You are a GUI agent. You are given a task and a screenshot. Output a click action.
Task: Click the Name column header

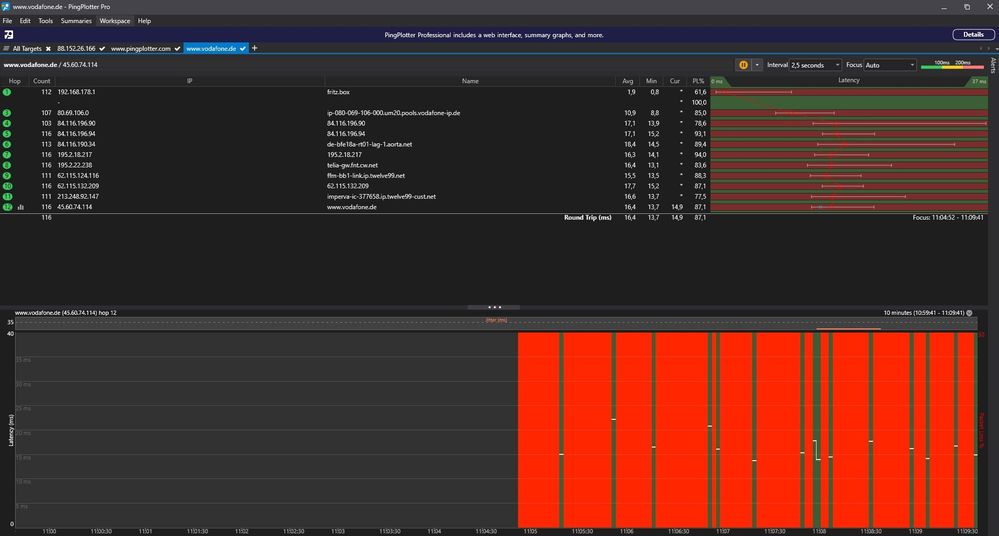(x=470, y=81)
